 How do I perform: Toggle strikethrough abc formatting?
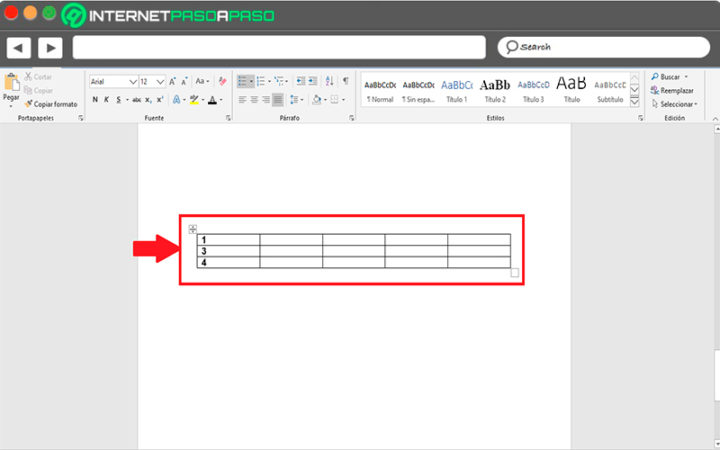136,100
